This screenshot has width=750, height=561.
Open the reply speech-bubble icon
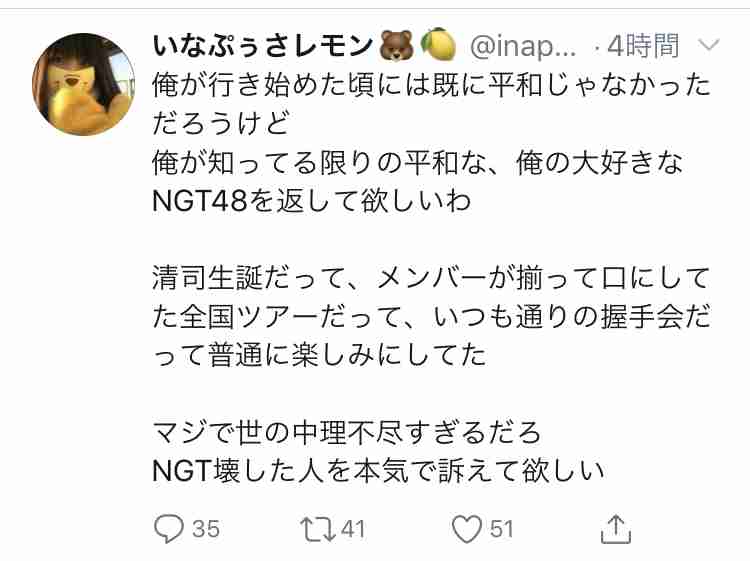[168, 529]
